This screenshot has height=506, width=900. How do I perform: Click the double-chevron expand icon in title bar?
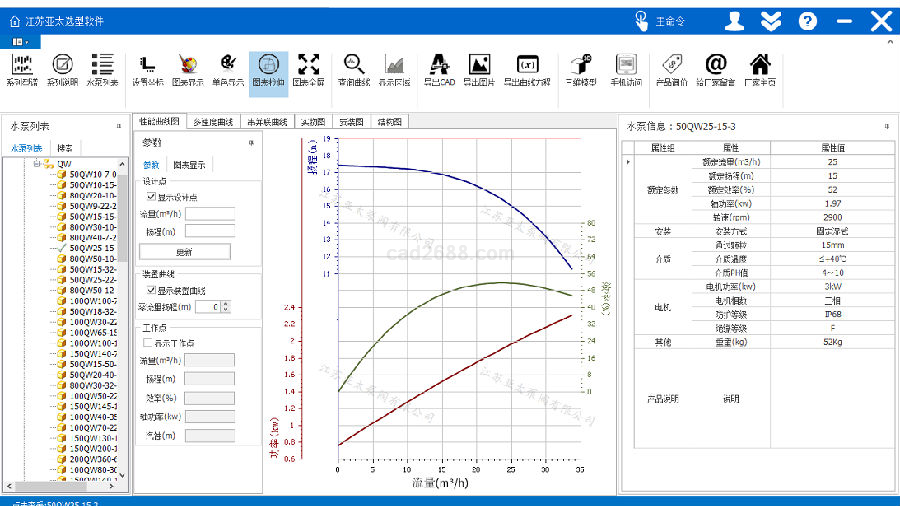pos(770,20)
